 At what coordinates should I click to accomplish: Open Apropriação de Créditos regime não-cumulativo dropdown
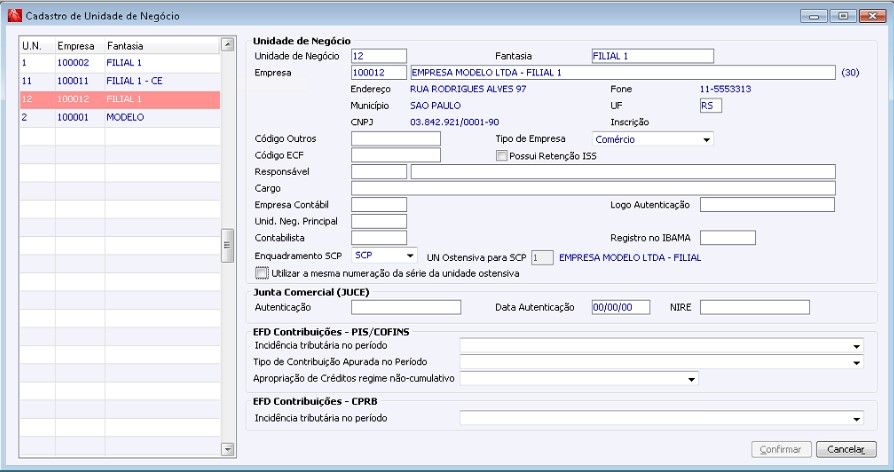(579, 379)
